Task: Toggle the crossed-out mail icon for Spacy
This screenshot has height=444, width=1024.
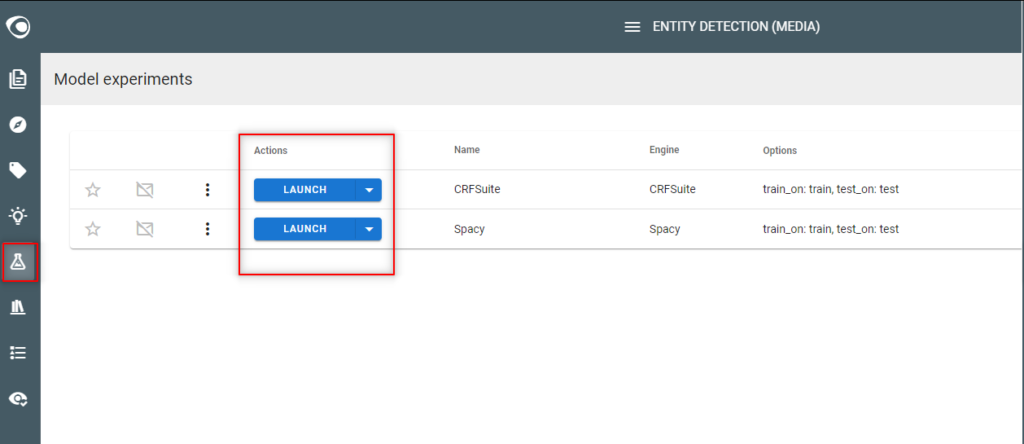Action: tap(144, 229)
